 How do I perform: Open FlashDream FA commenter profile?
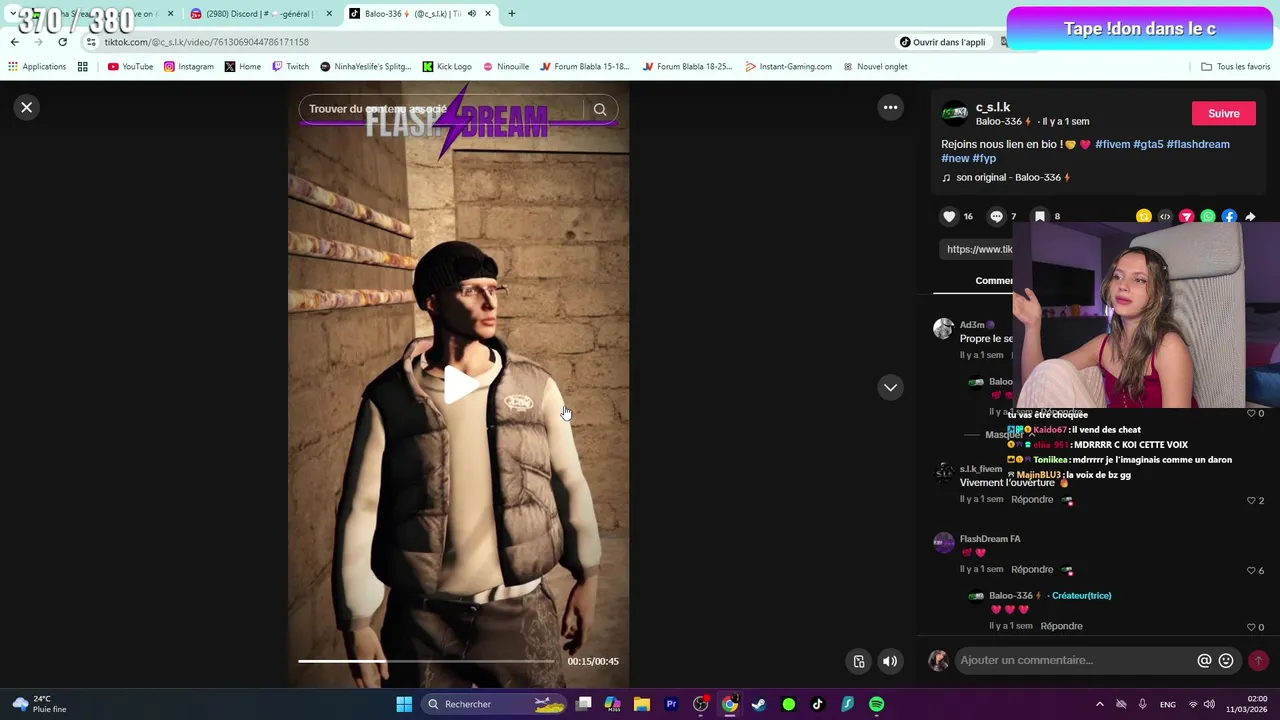click(x=990, y=539)
